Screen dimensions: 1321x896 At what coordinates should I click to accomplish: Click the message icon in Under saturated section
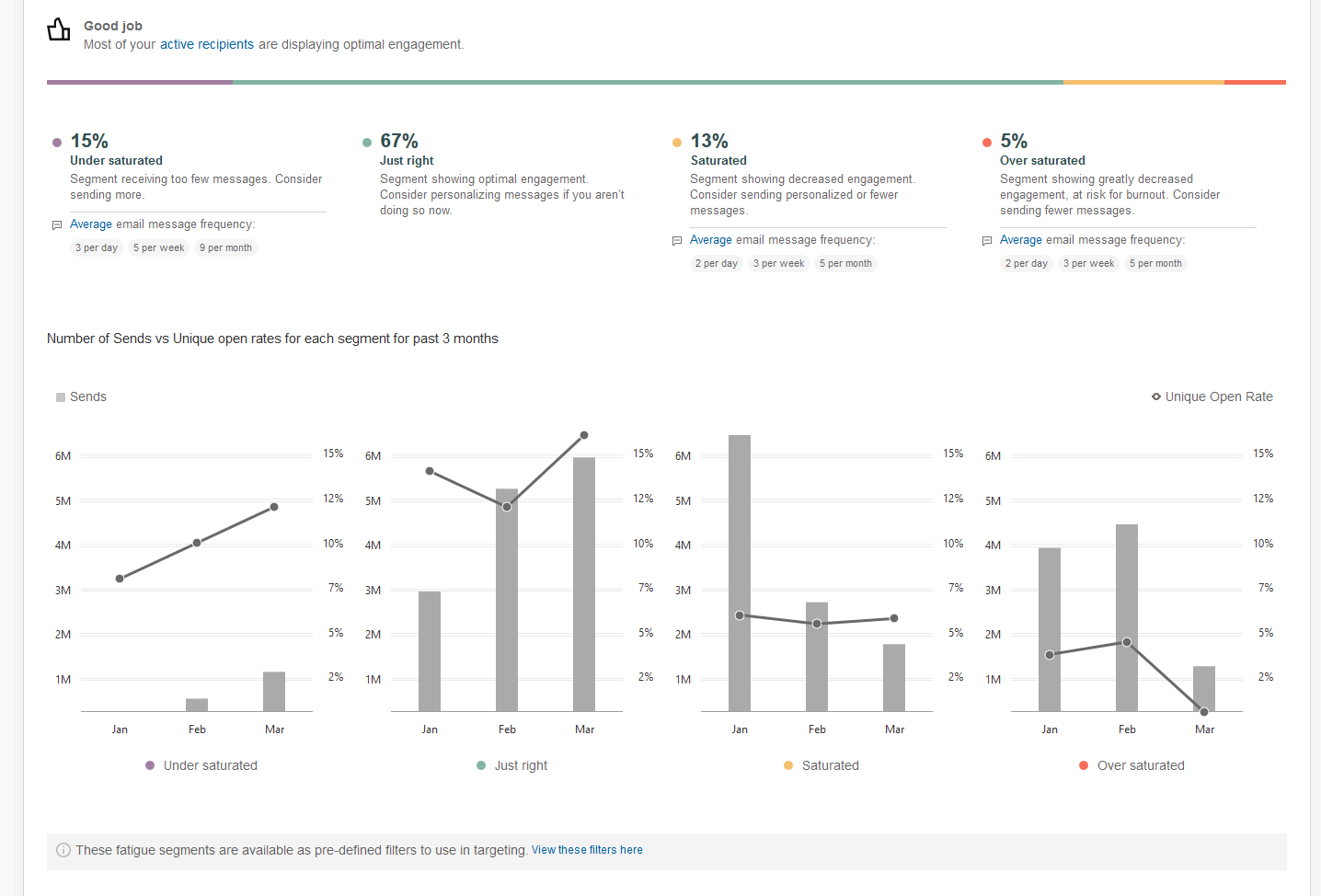pos(57,225)
